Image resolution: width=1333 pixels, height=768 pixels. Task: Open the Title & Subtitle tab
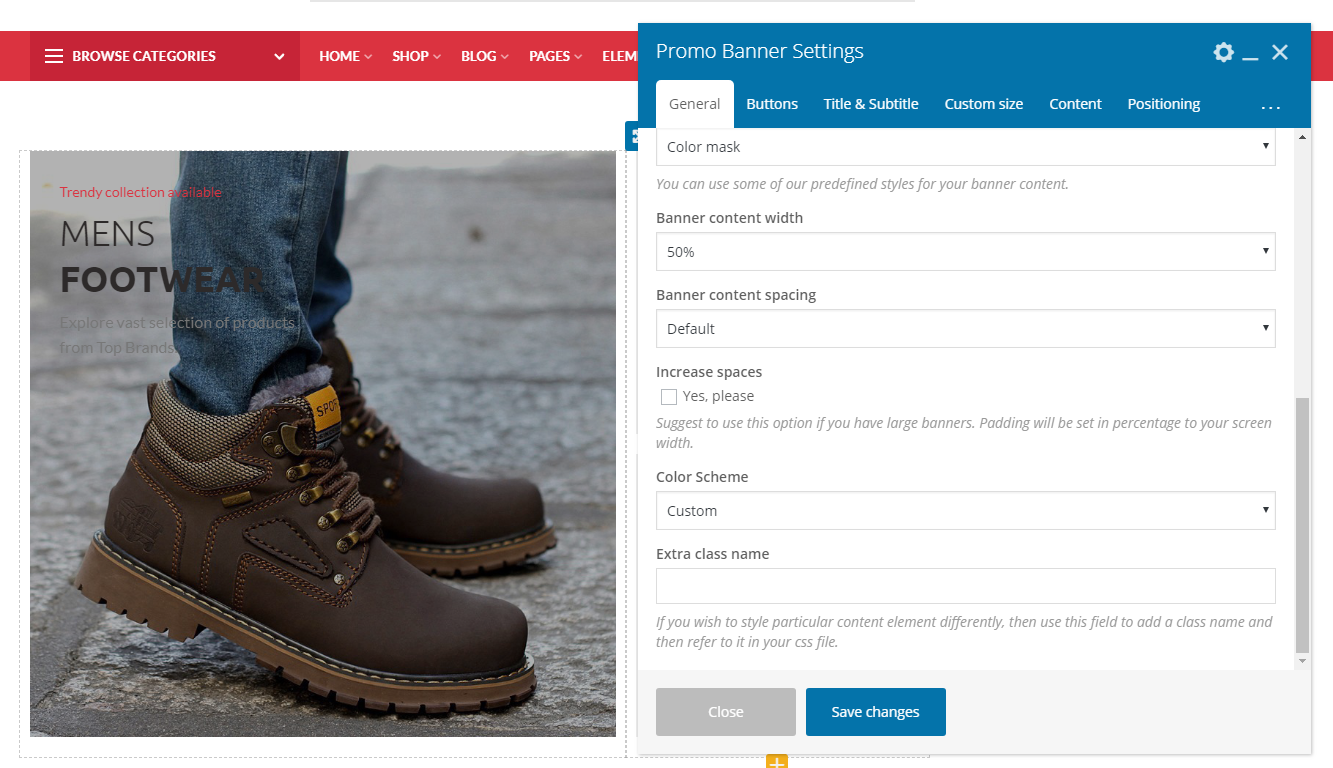871,104
